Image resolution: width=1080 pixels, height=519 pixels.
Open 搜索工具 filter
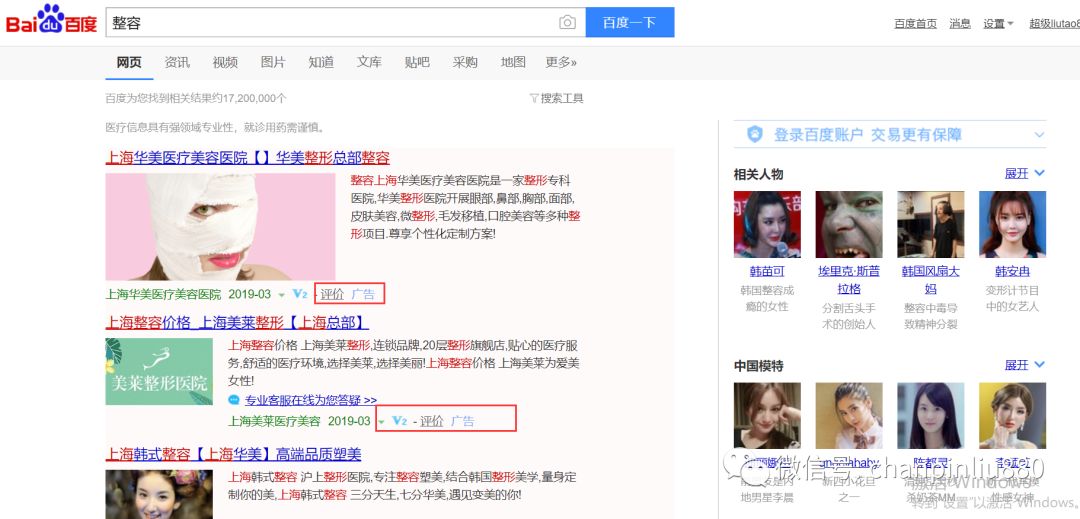coord(557,98)
